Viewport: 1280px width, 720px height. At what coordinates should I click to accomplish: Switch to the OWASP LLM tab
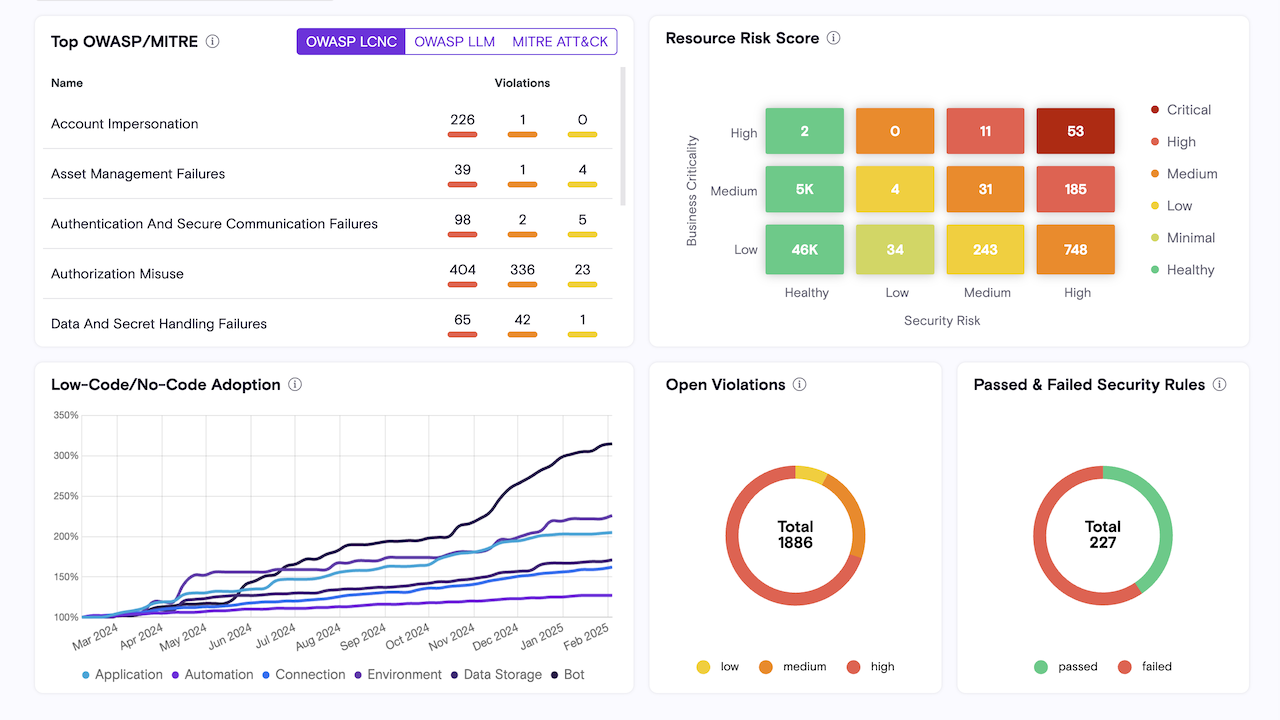[454, 42]
